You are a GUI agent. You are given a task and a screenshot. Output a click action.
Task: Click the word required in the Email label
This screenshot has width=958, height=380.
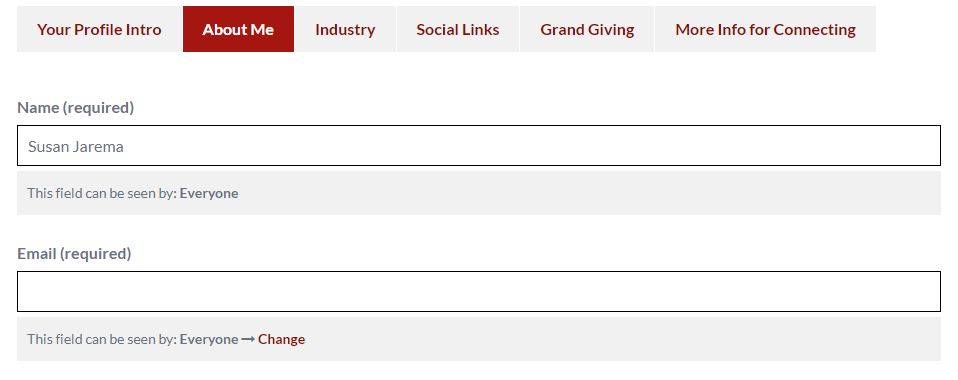coord(95,254)
